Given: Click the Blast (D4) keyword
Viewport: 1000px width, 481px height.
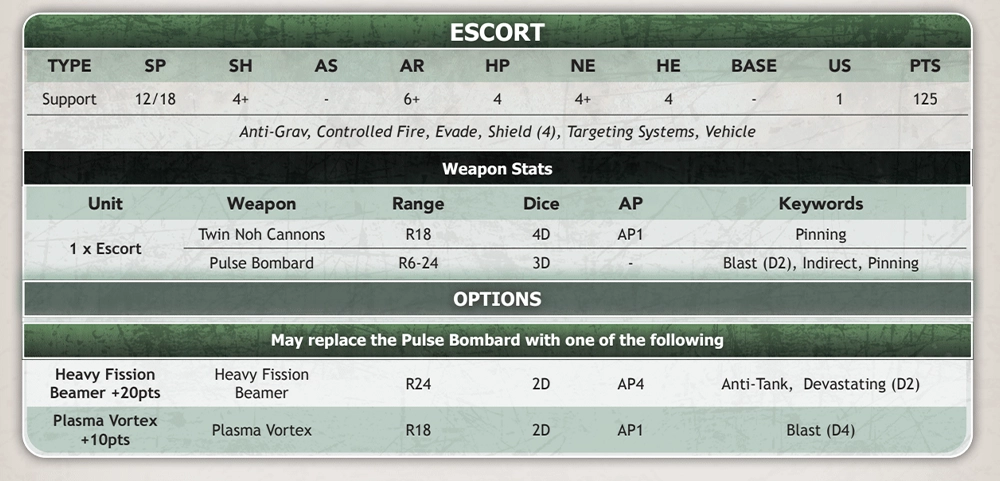Looking at the screenshot, I should click(821, 431).
